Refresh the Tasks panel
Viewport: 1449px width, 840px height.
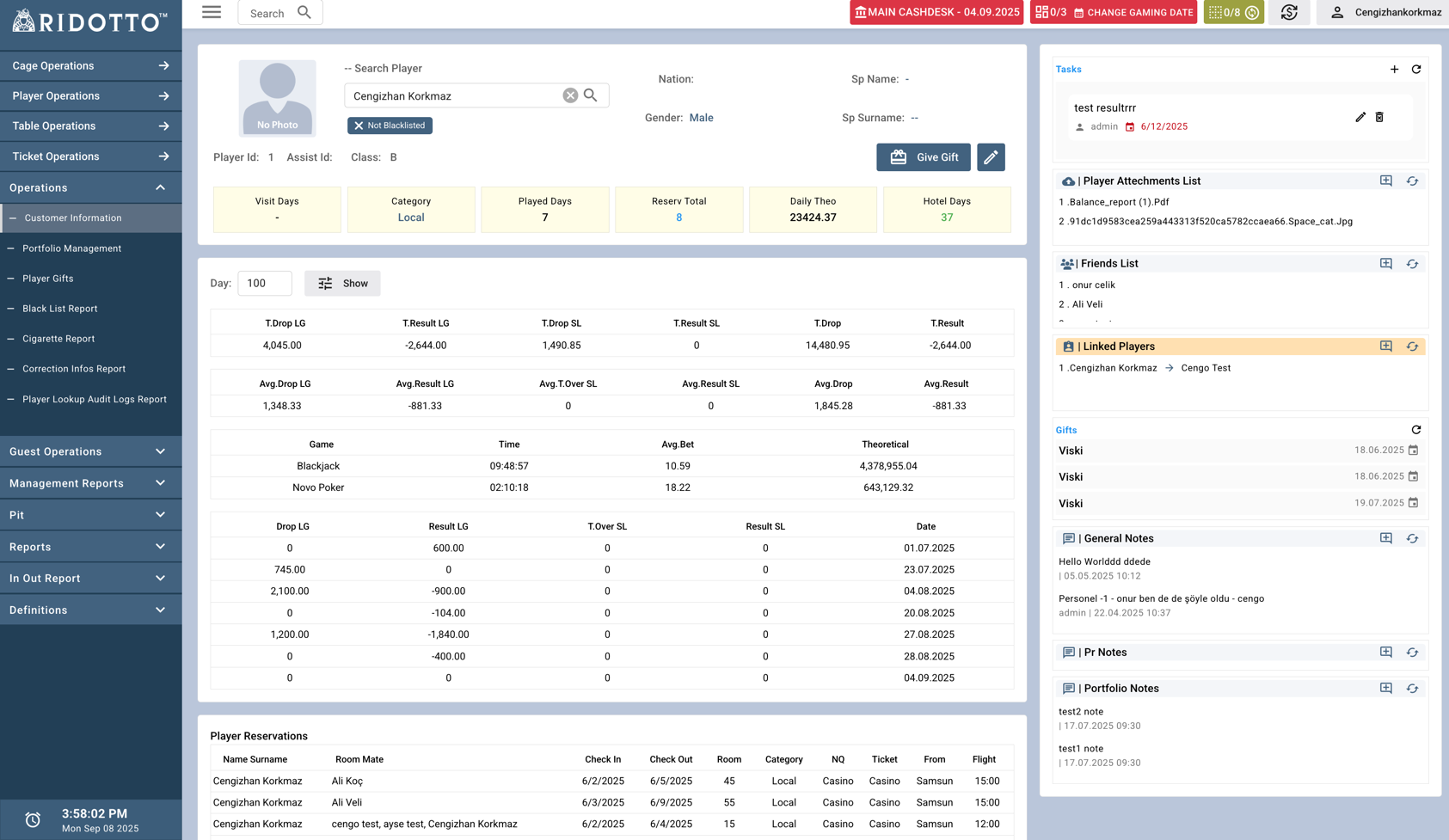click(1416, 69)
